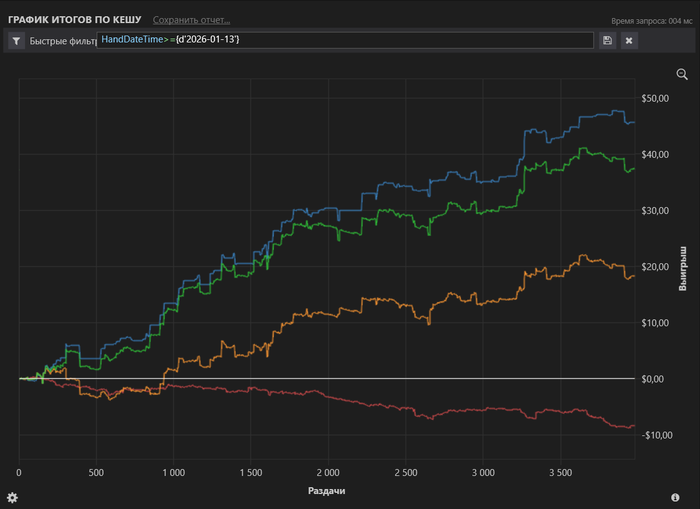The height and width of the screenshot is (509, 700).
Task: Click the Выигрыш vertical axis label
Action: pos(684,267)
